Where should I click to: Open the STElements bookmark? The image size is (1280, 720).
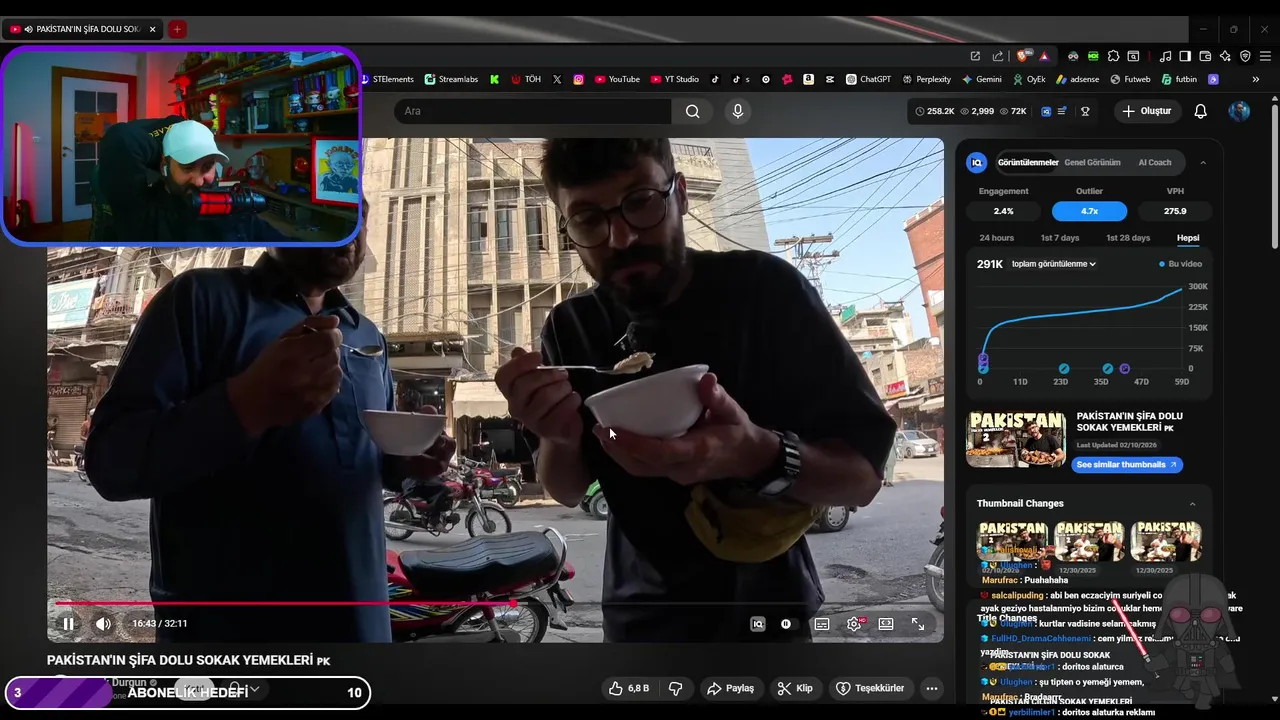[x=386, y=79]
